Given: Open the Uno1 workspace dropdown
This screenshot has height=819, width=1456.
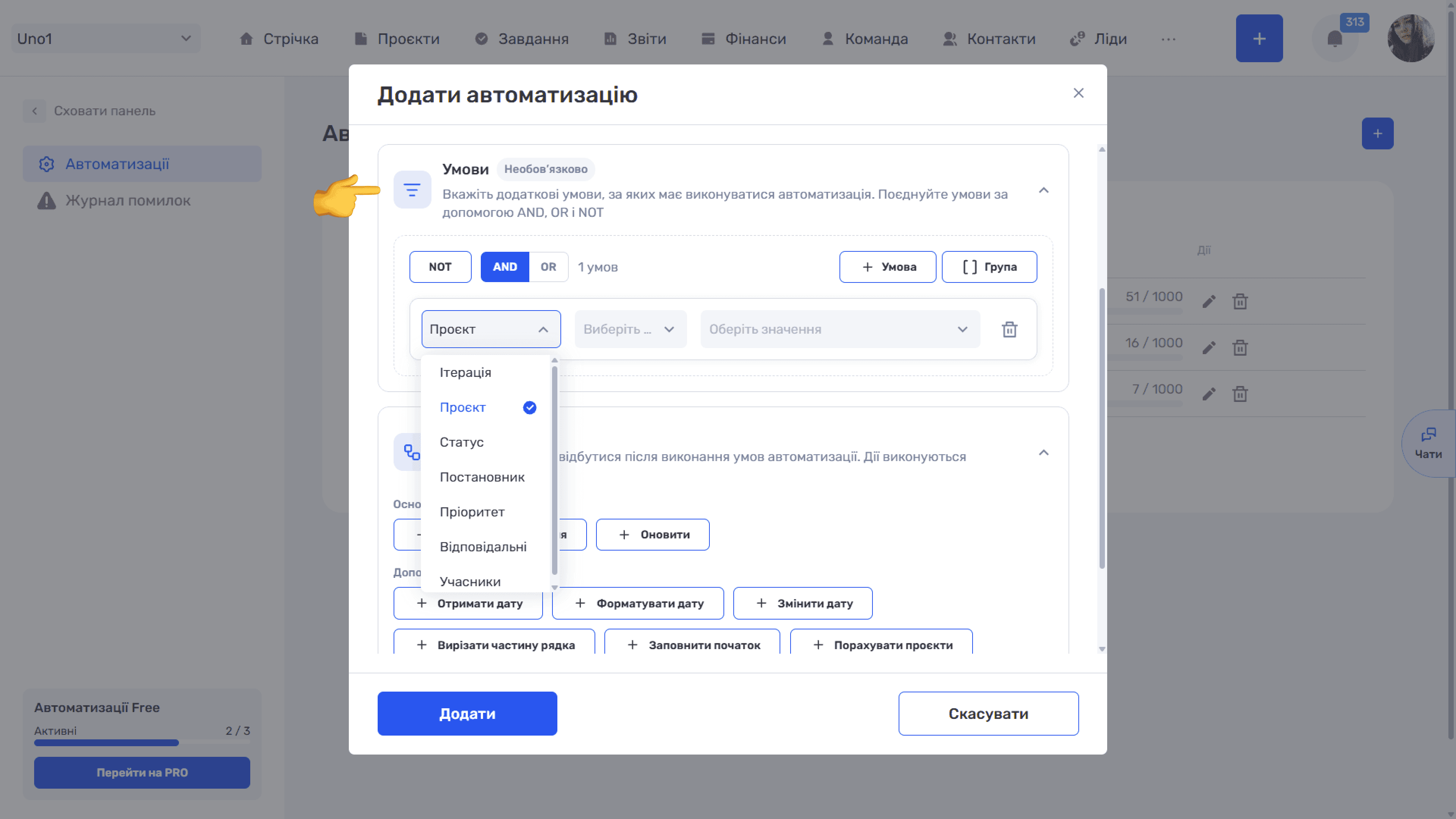Looking at the screenshot, I should click(x=106, y=38).
